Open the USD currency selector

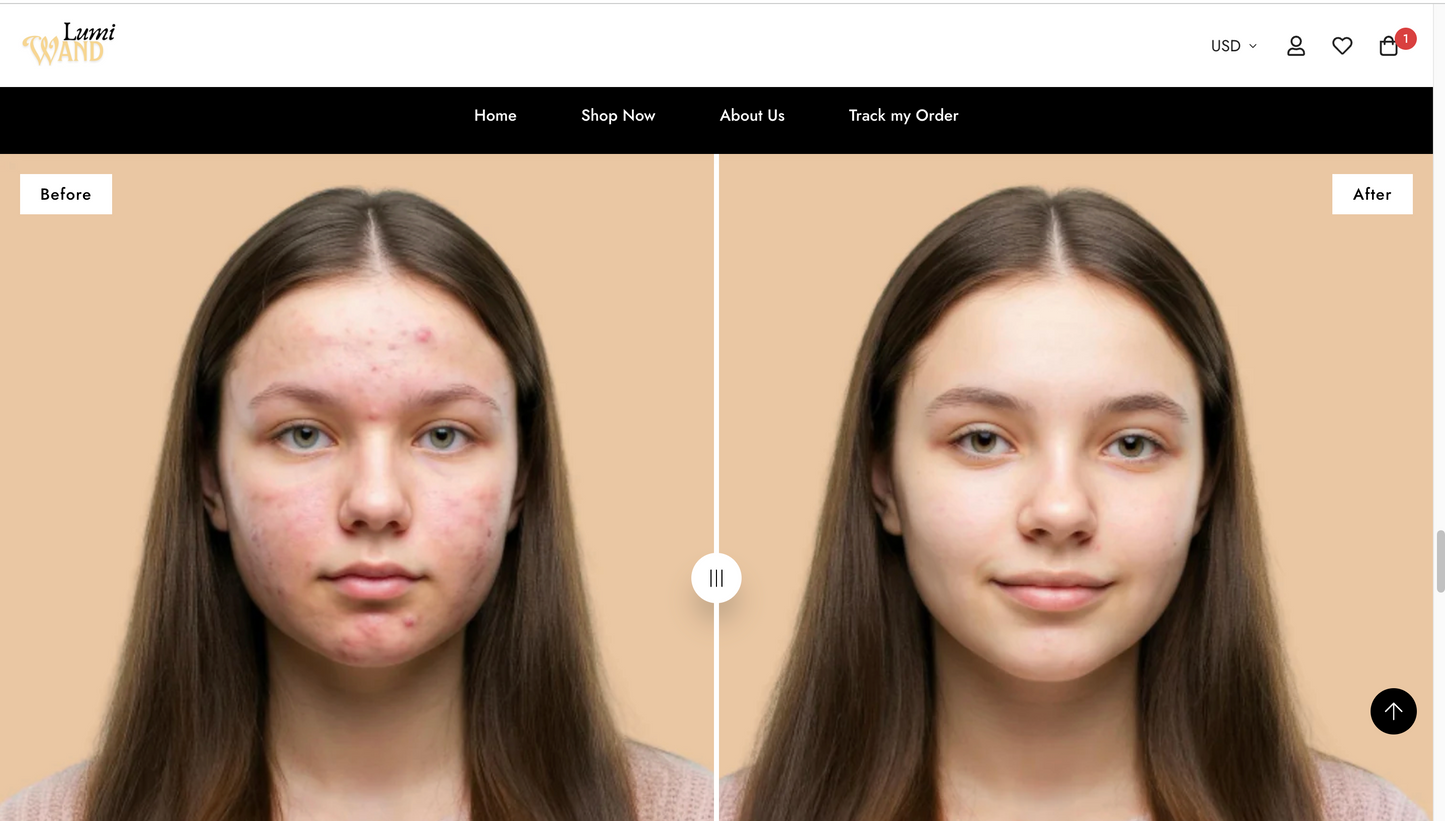[x=1233, y=46]
